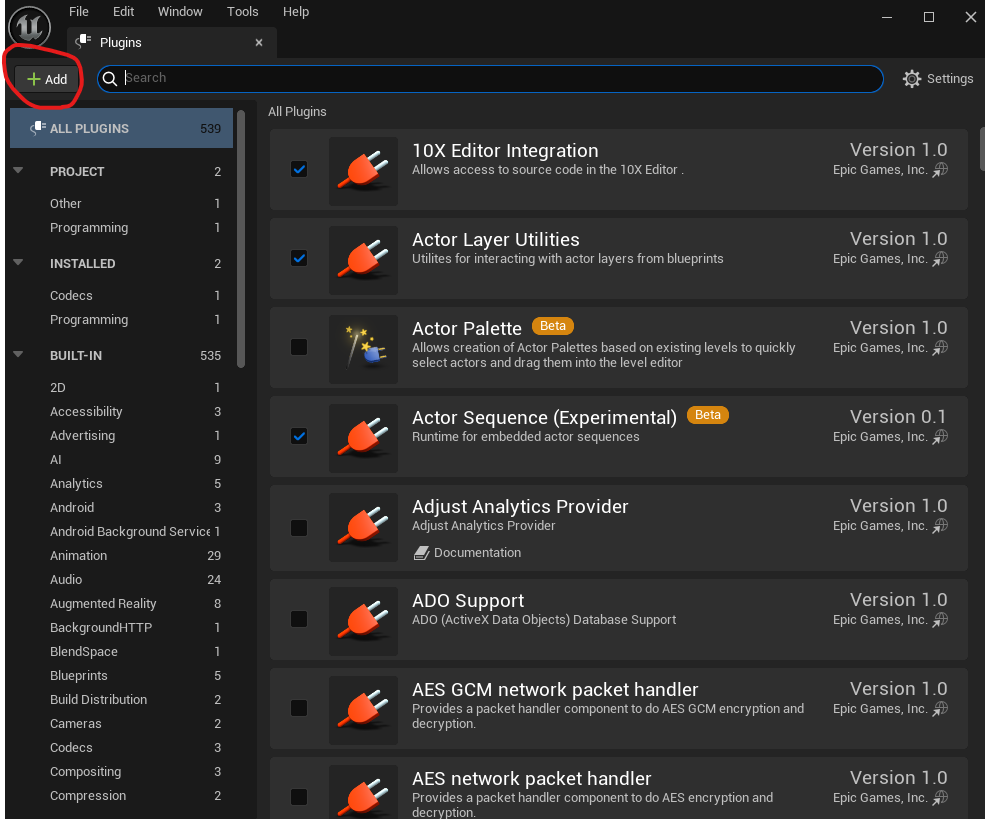
Task: Collapse the PROJECT category arrow
Action: tap(18, 170)
